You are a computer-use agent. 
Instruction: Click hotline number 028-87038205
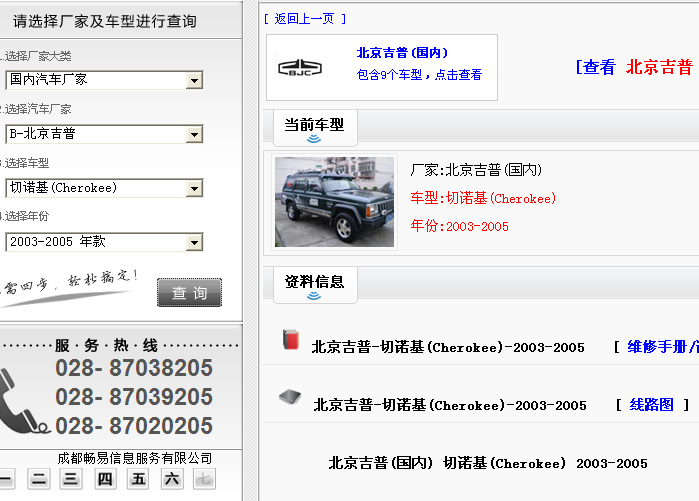[134, 368]
